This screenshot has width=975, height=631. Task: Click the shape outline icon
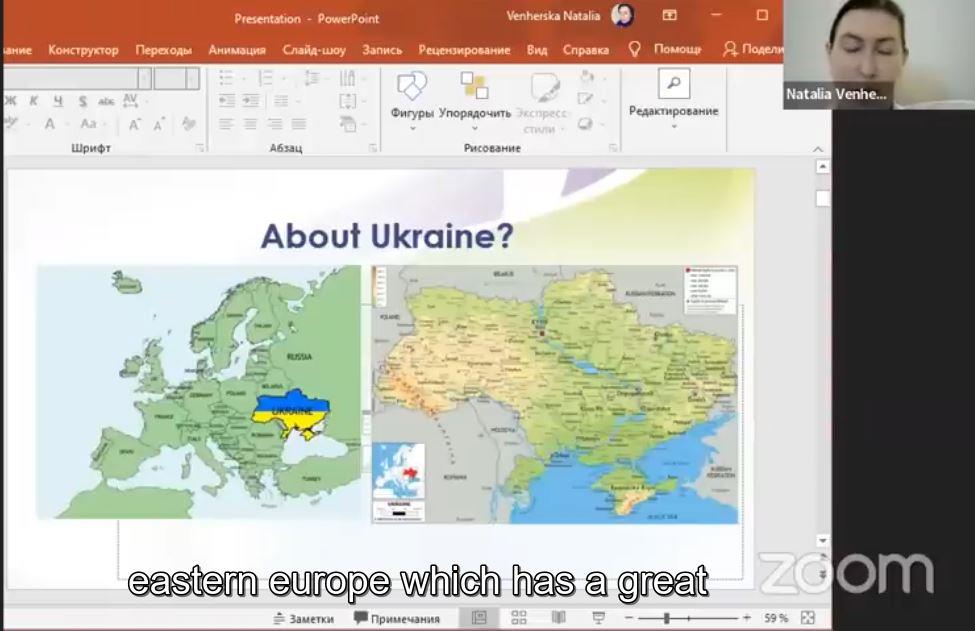[586, 99]
